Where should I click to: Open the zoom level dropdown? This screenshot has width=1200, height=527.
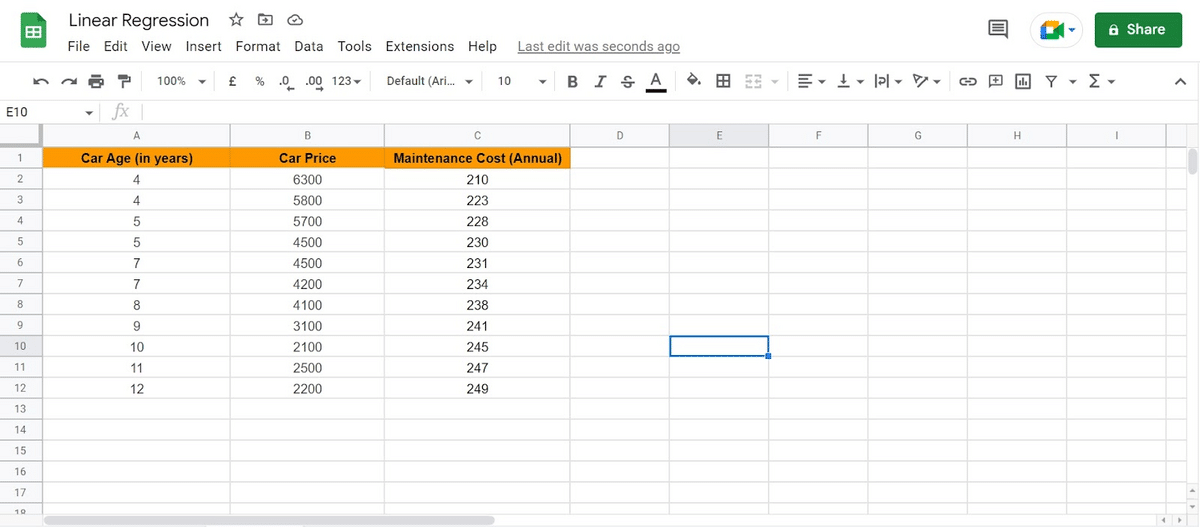[x=182, y=81]
